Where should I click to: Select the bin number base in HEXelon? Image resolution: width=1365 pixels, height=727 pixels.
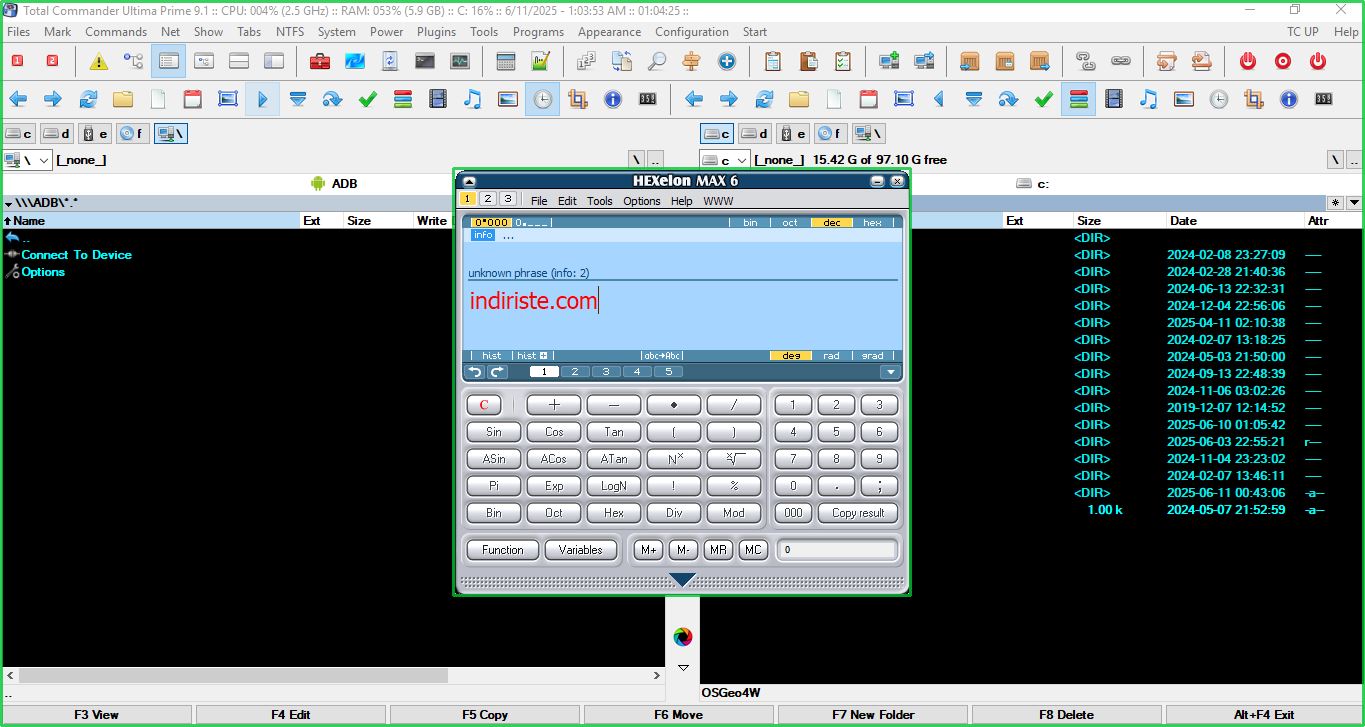click(x=750, y=223)
